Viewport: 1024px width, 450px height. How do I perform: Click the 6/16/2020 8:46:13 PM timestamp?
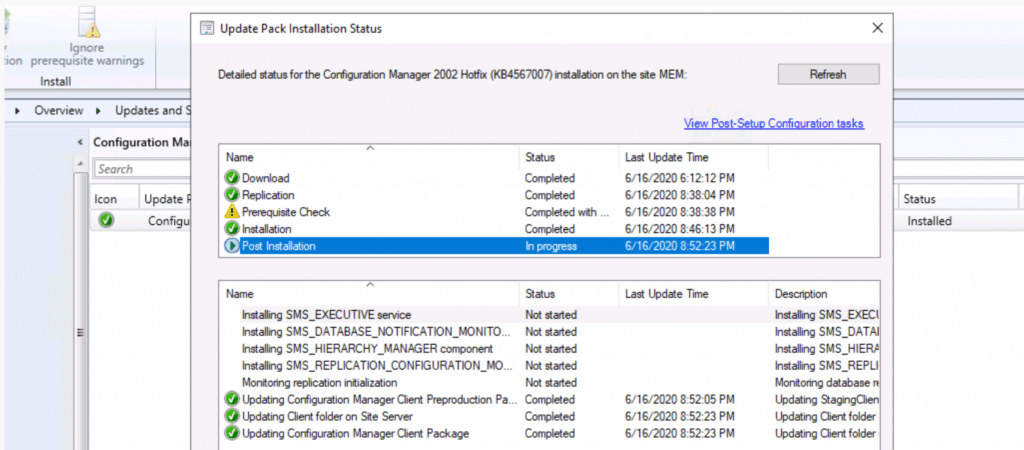[x=680, y=229]
